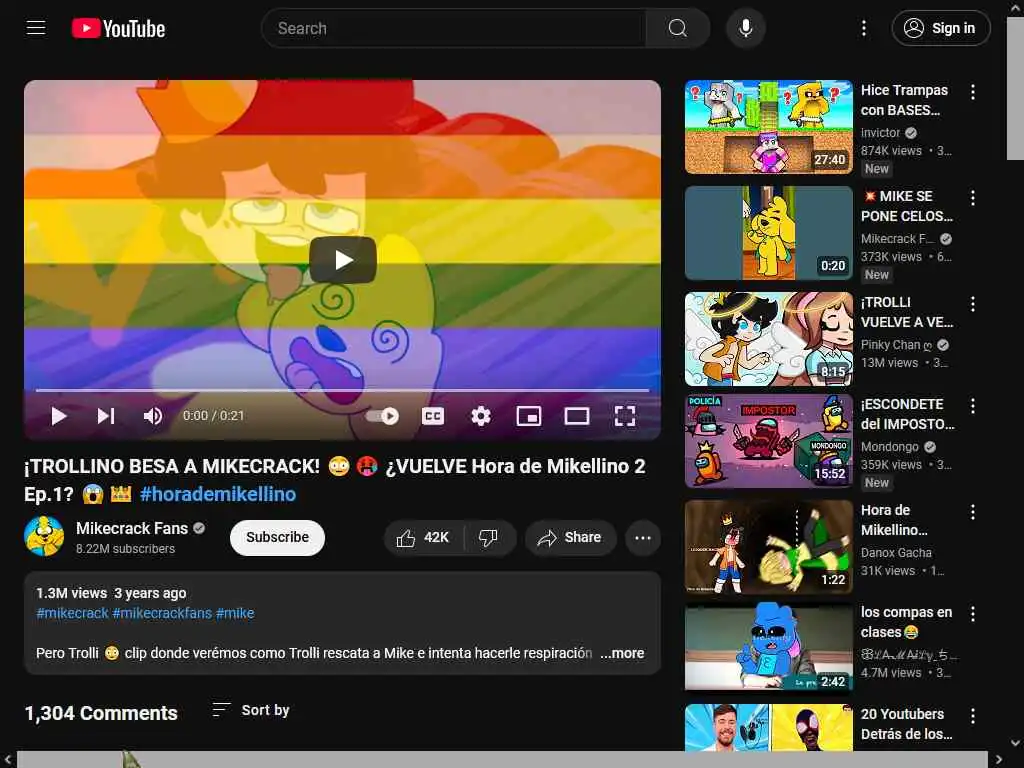Screen dimensions: 1024x768
Task: Open the Pinky Chan channel name
Action: coord(895,345)
